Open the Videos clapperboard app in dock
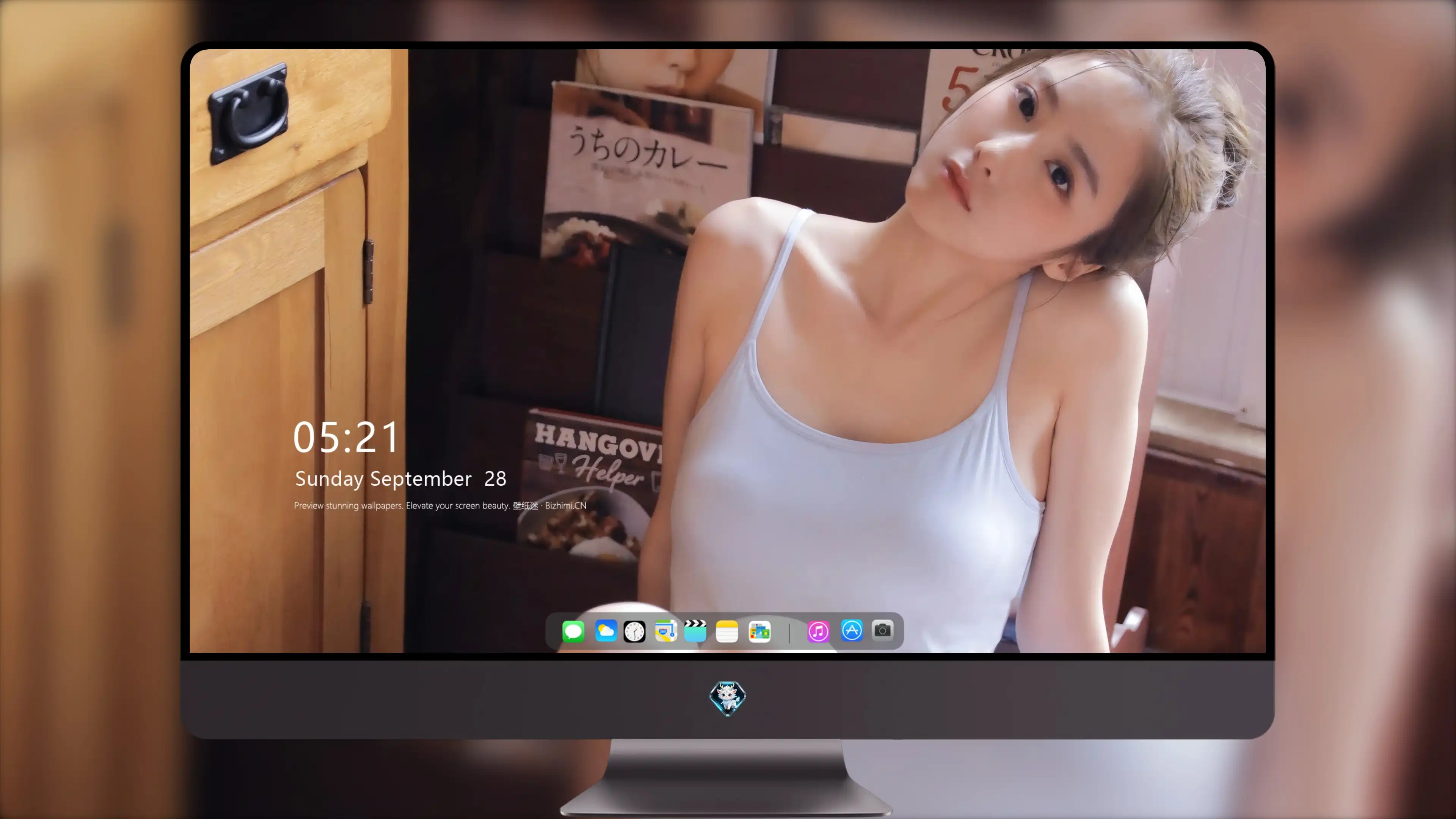 [695, 631]
